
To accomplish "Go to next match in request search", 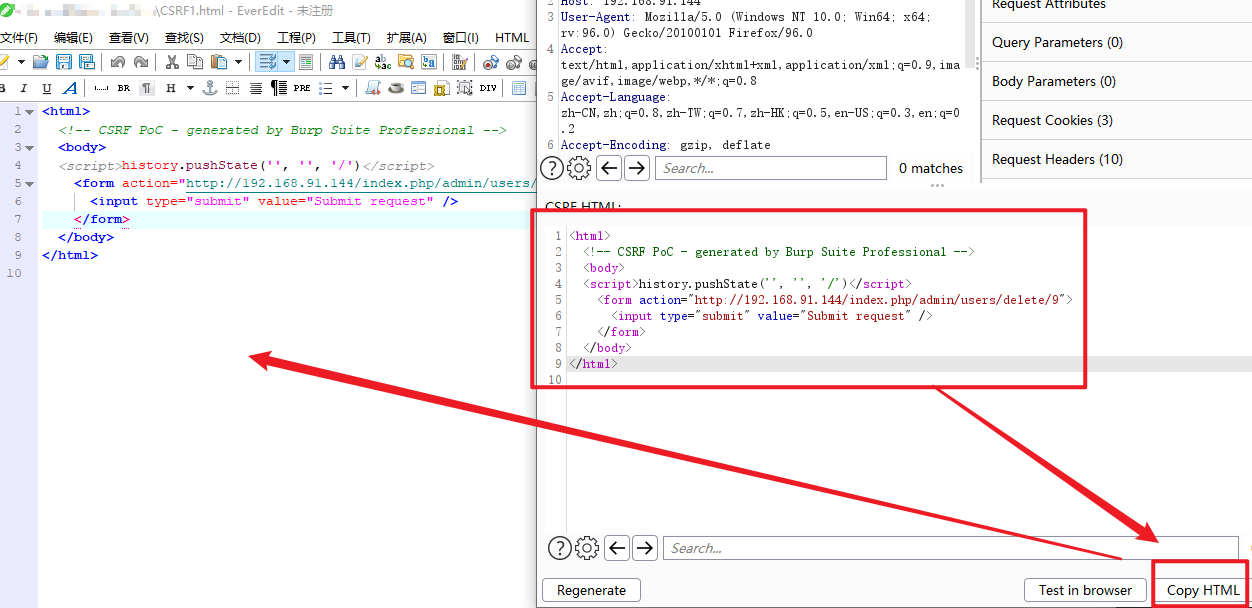I will (x=637, y=168).
